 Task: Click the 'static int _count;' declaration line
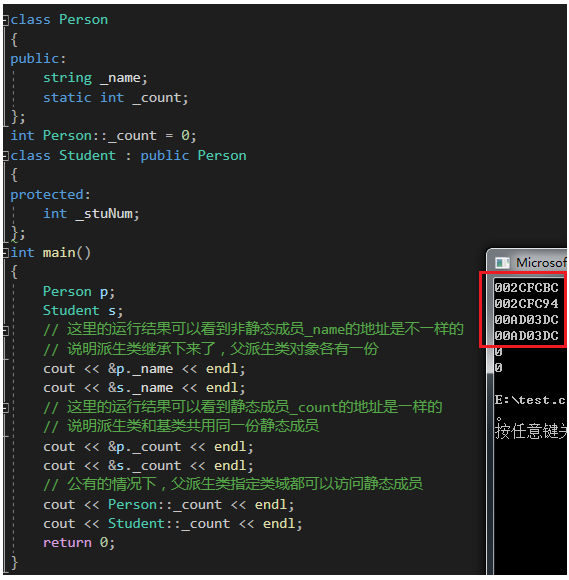click(116, 98)
